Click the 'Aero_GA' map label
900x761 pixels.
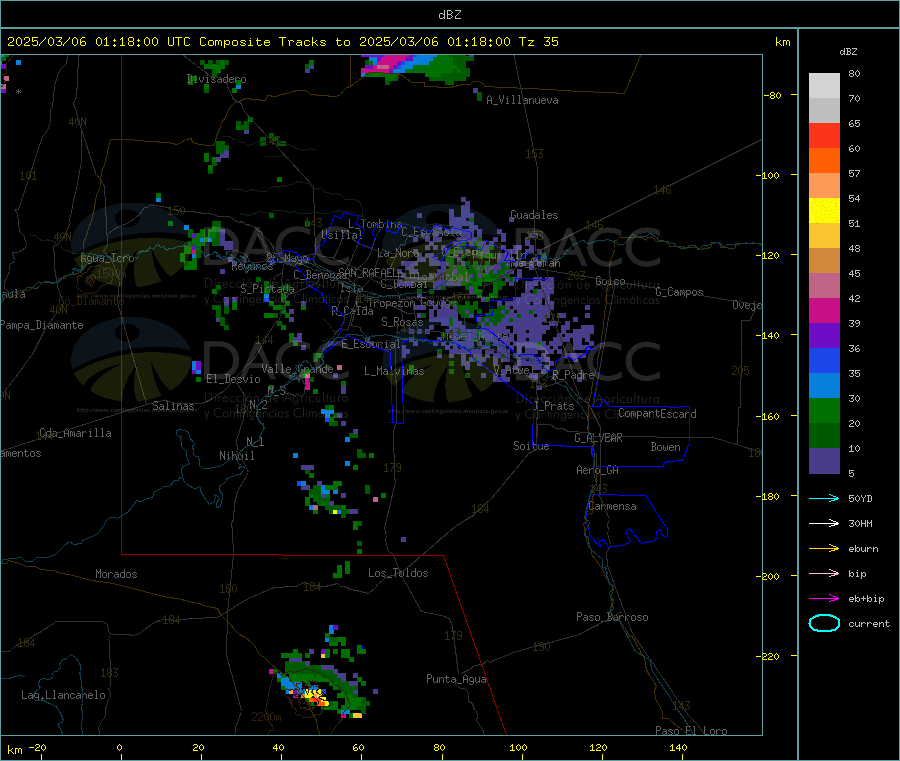coord(598,470)
